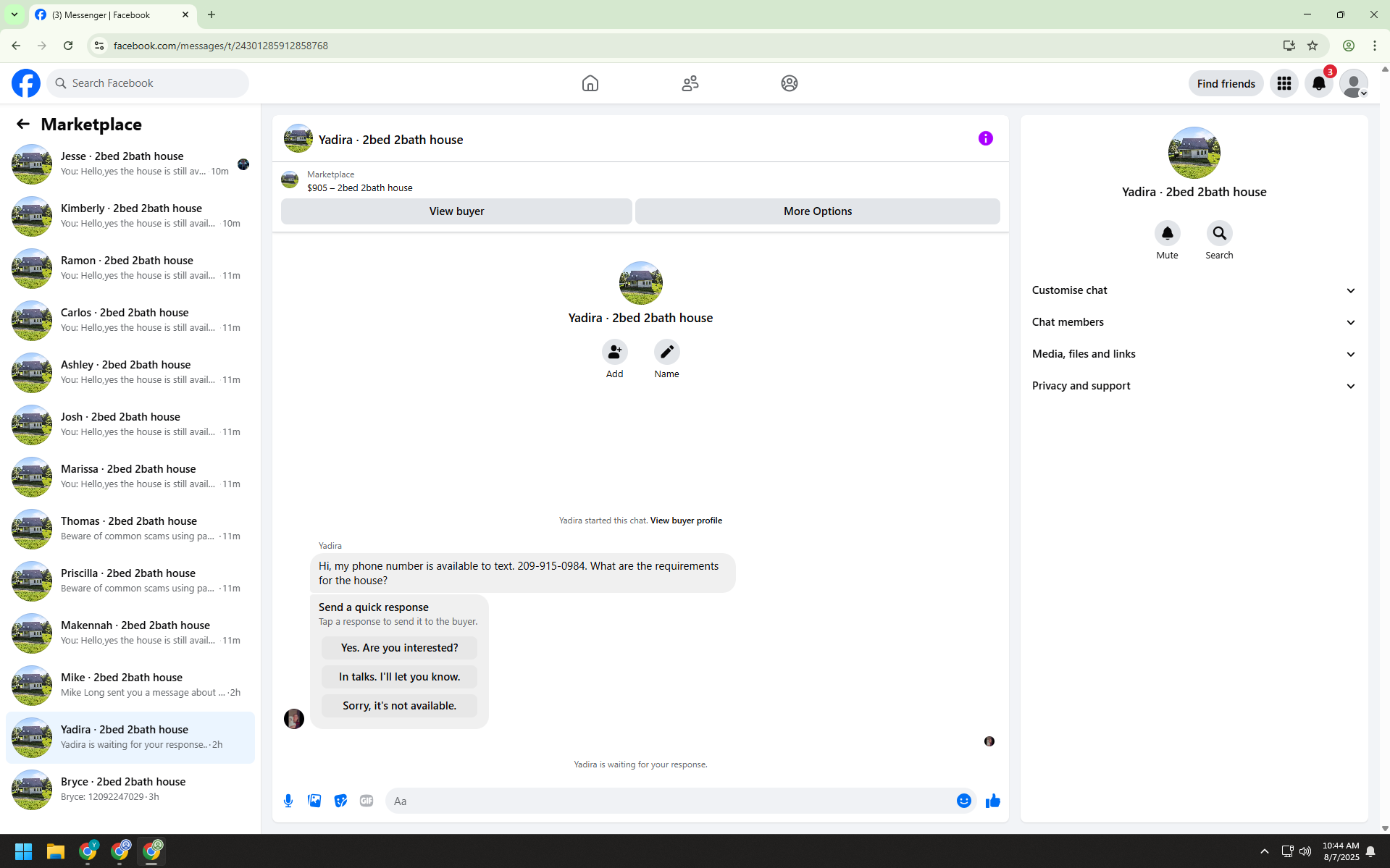This screenshot has width=1390, height=868.
Task: Open the Chrome profile icon in toolbar
Action: (x=1349, y=46)
